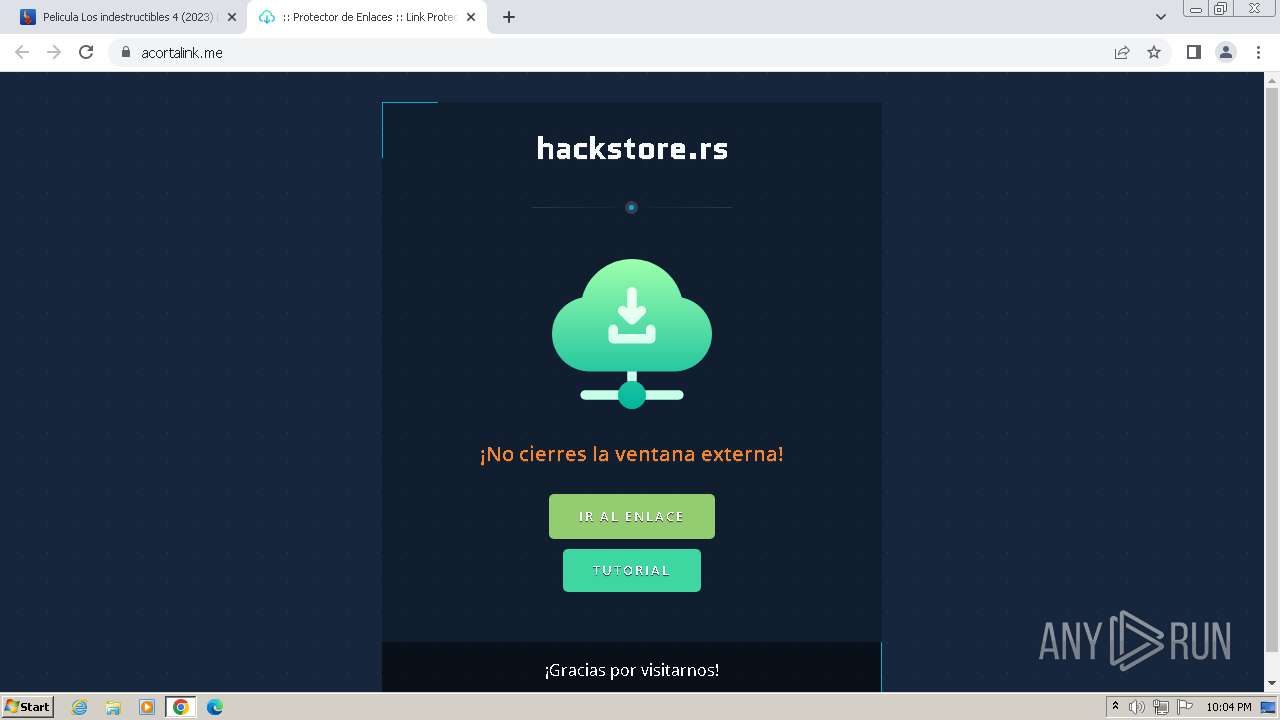Open Microsoft Edge from taskbar

(x=215, y=707)
